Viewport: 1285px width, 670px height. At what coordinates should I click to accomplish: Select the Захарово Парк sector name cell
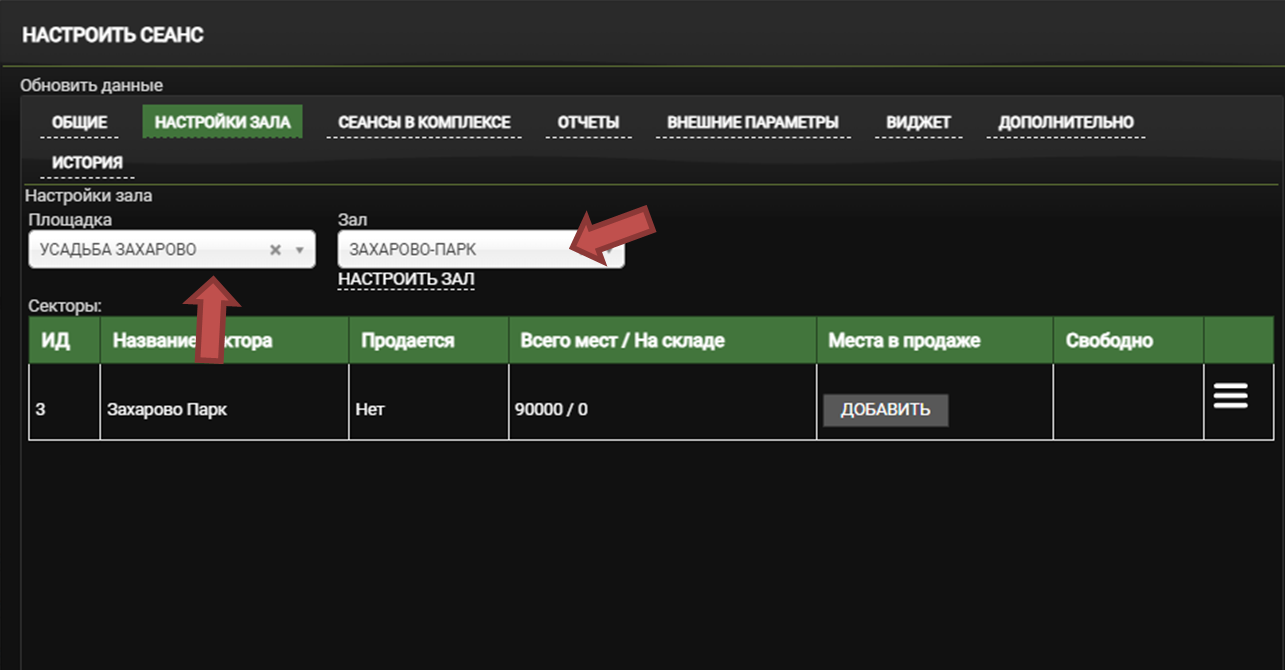[167, 409]
